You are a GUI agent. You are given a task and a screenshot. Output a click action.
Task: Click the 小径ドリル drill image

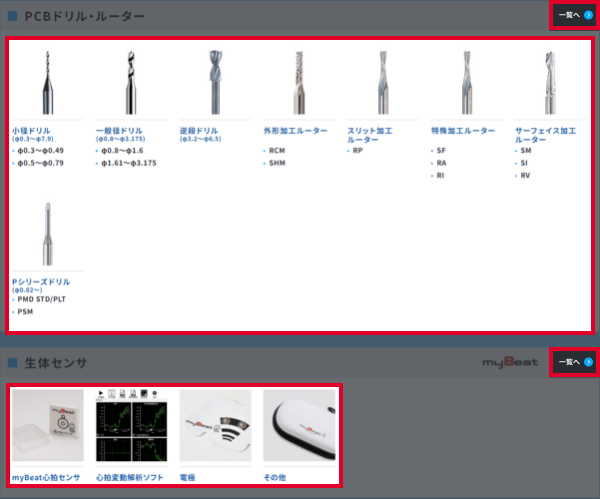click(47, 84)
